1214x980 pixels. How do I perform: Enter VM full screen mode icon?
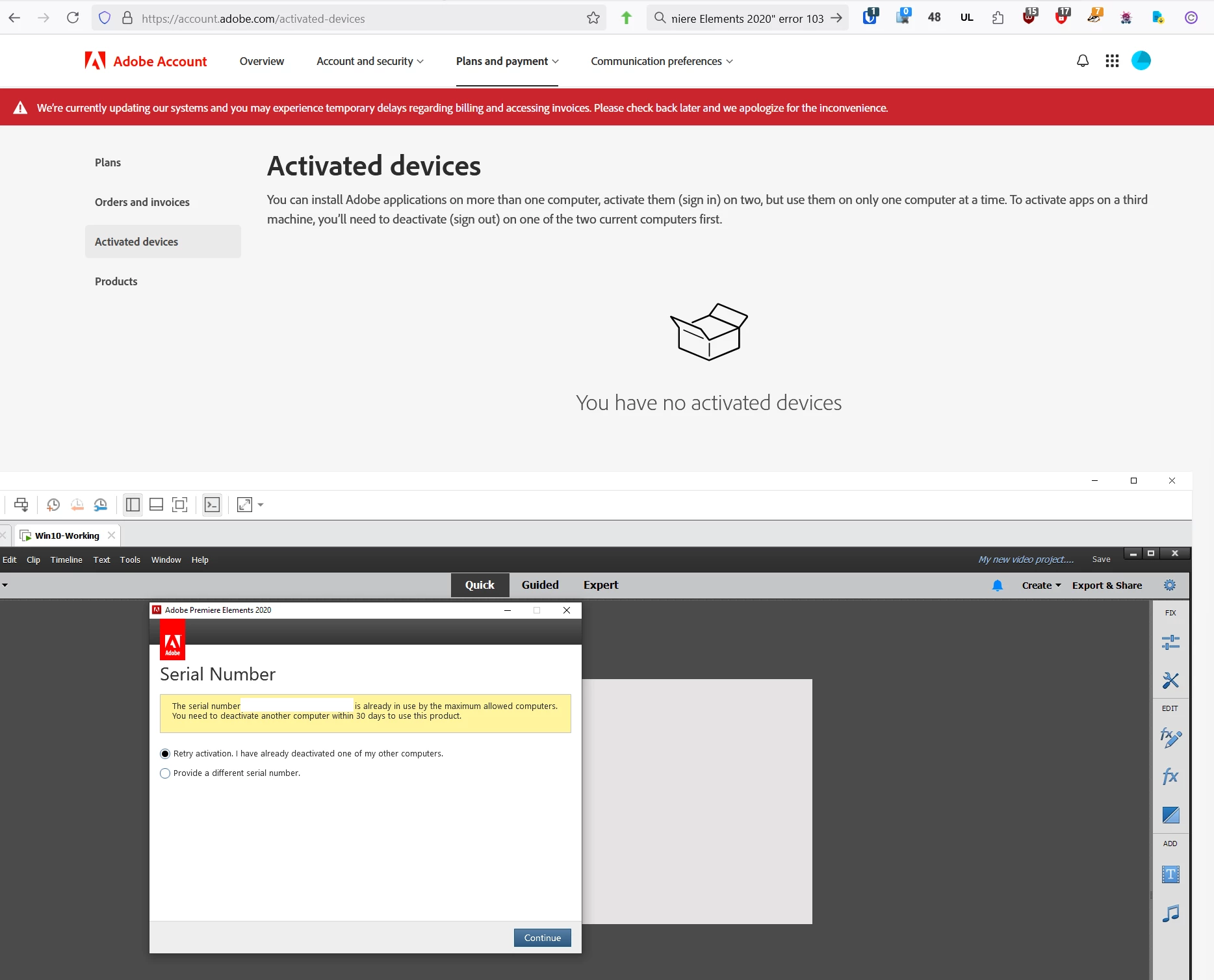179,505
